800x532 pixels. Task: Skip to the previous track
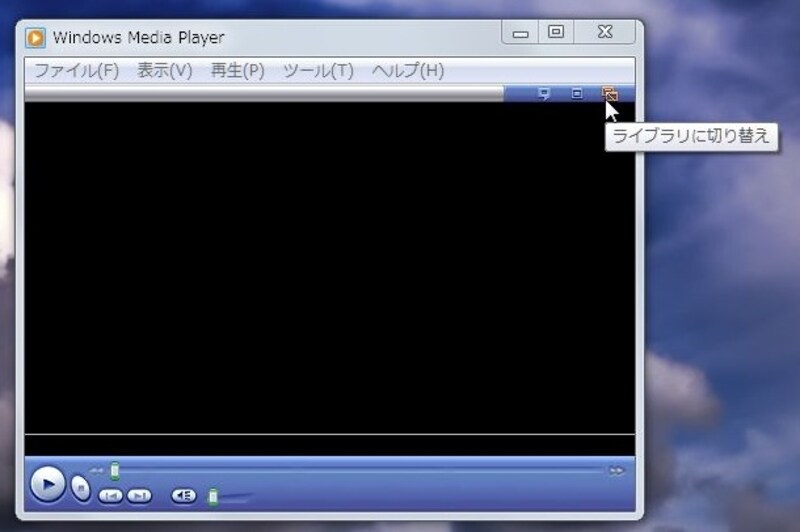[x=110, y=496]
